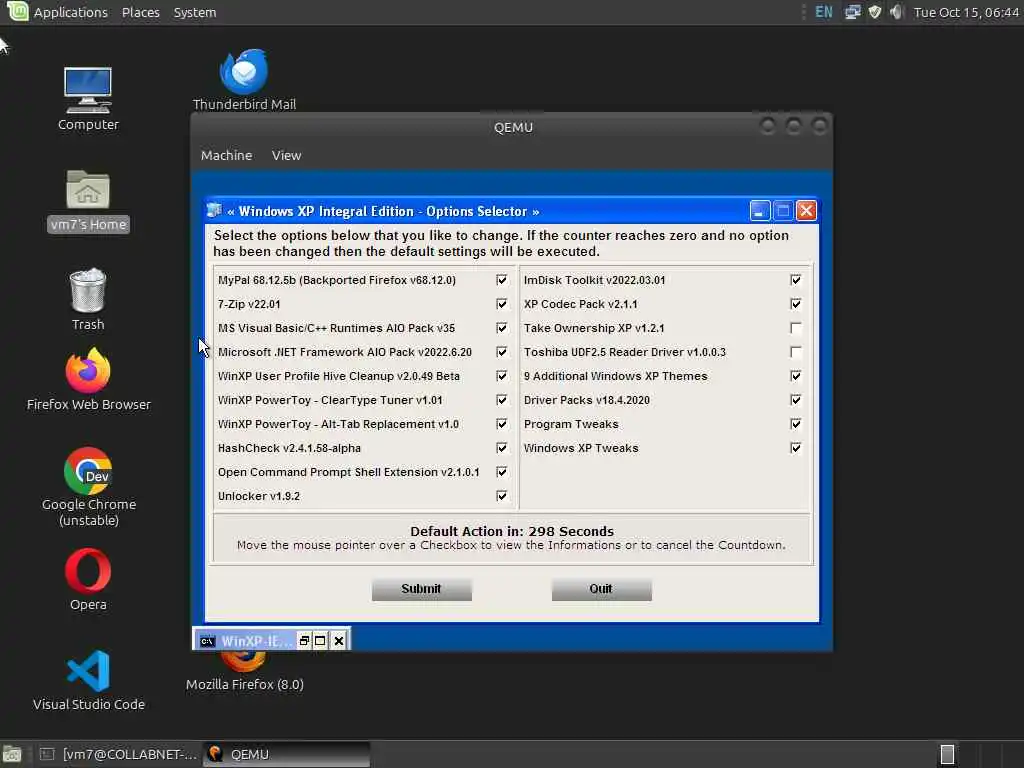
Task: Toggle Open Command Prompt Shell Extension checkbox
Action: coord(502,472)
